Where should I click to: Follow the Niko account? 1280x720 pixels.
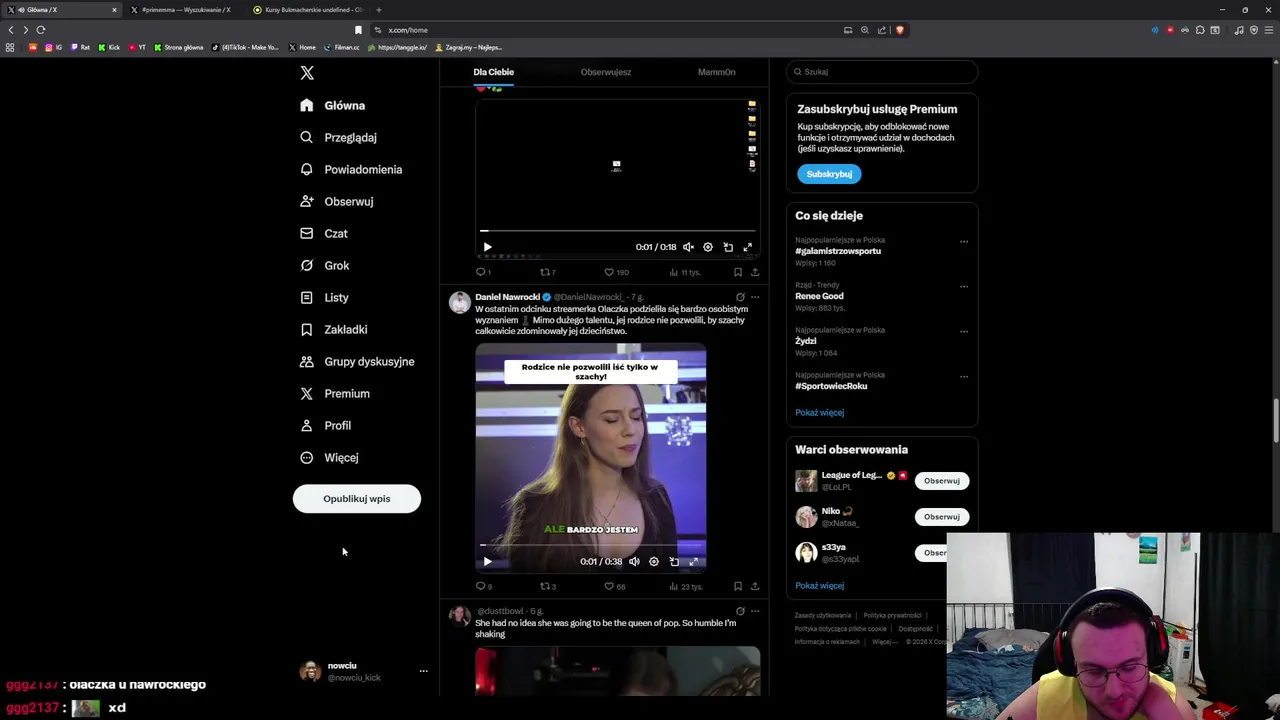pos(941,517)
